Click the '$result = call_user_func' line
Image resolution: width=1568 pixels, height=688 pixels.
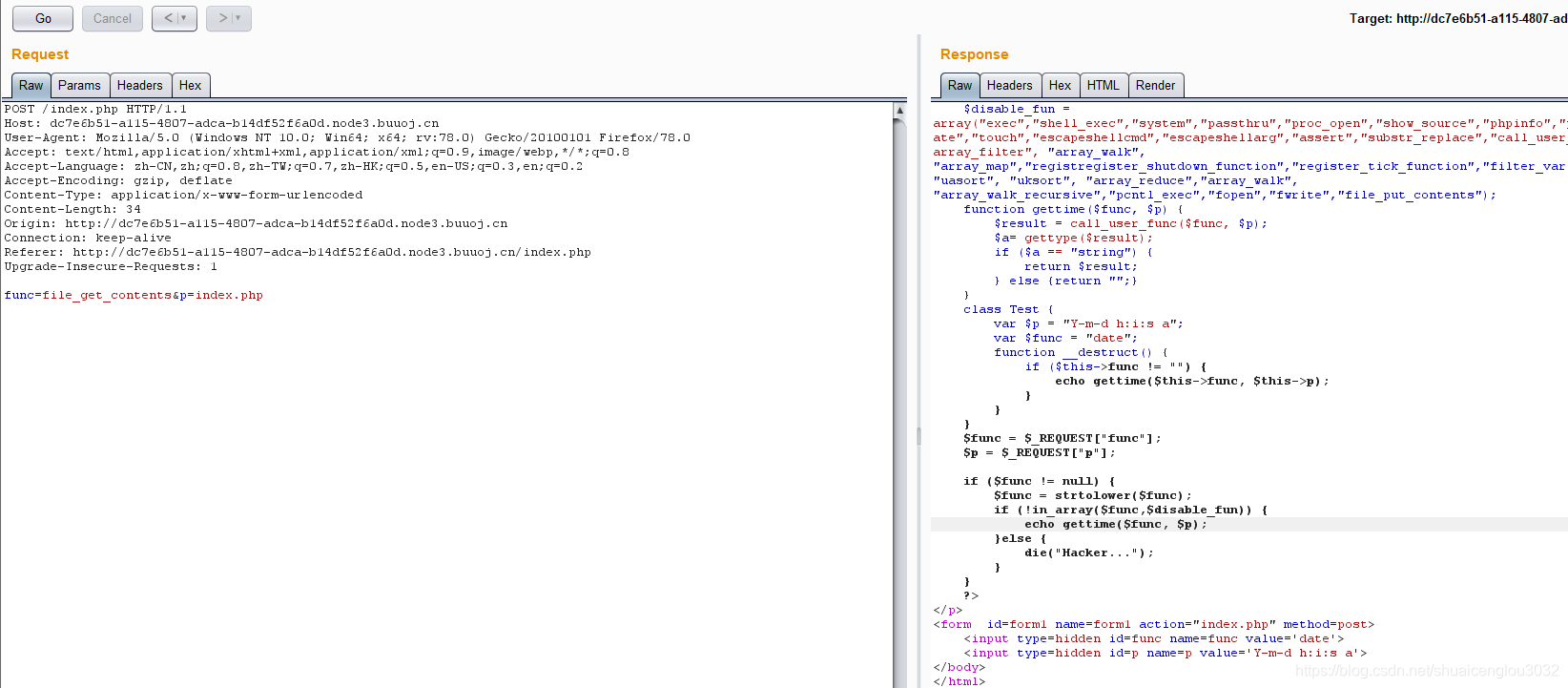(1130, 223)
